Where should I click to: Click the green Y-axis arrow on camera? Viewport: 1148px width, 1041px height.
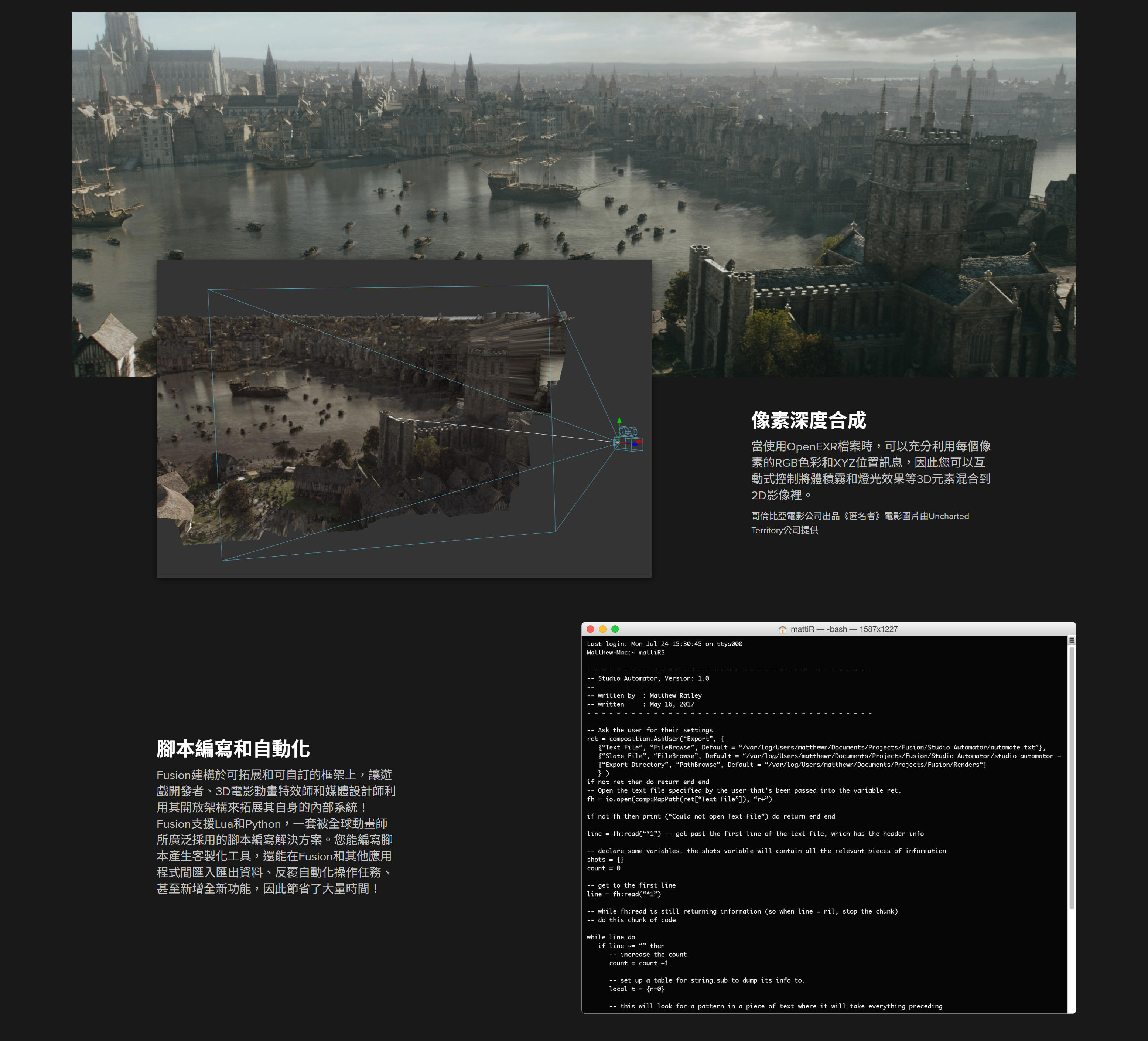click(619, 421)
